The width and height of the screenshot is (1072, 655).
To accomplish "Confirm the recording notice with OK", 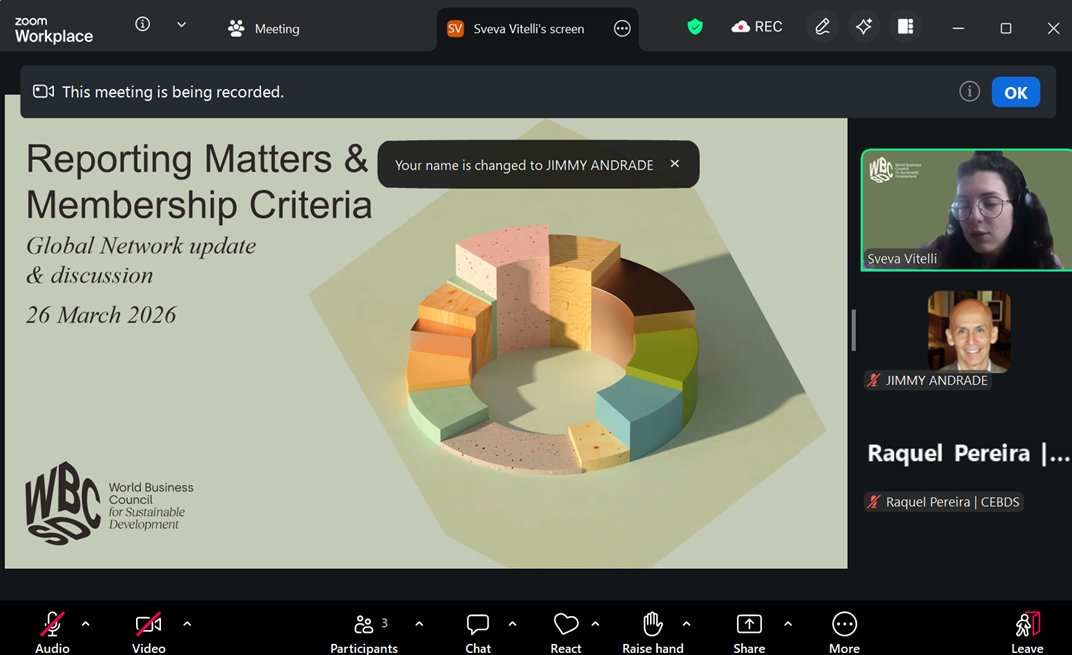I will coord(1016,92).
